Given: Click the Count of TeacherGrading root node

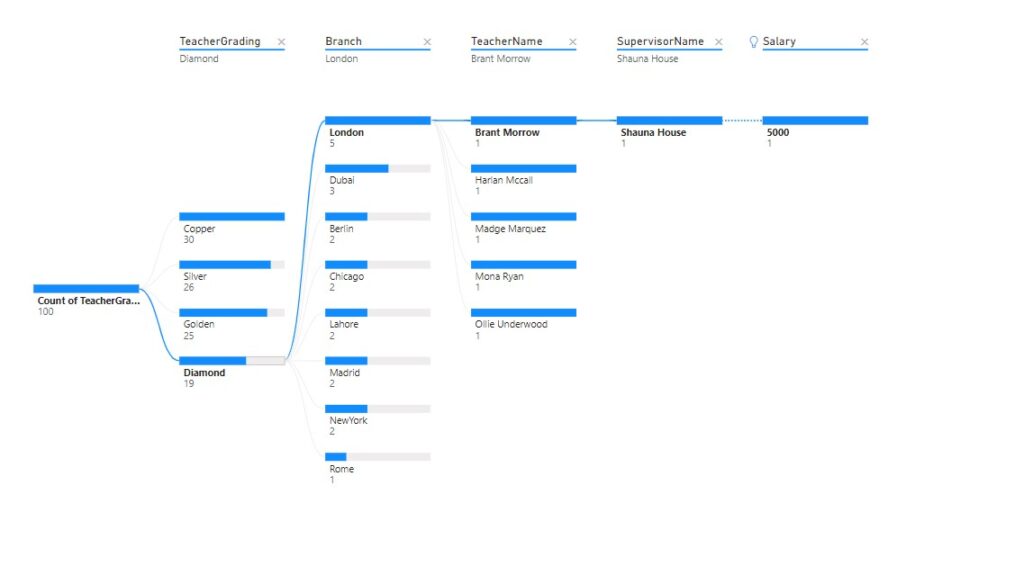Looking at the screenshot, I should 86,300.
